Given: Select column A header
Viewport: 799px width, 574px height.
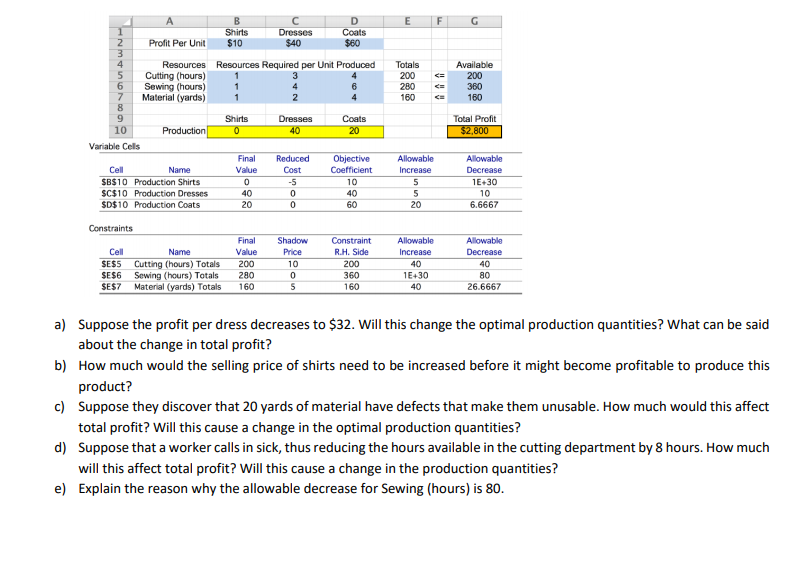Looking at the screenshot, I should pyautogui.click(x=170, y=21).
